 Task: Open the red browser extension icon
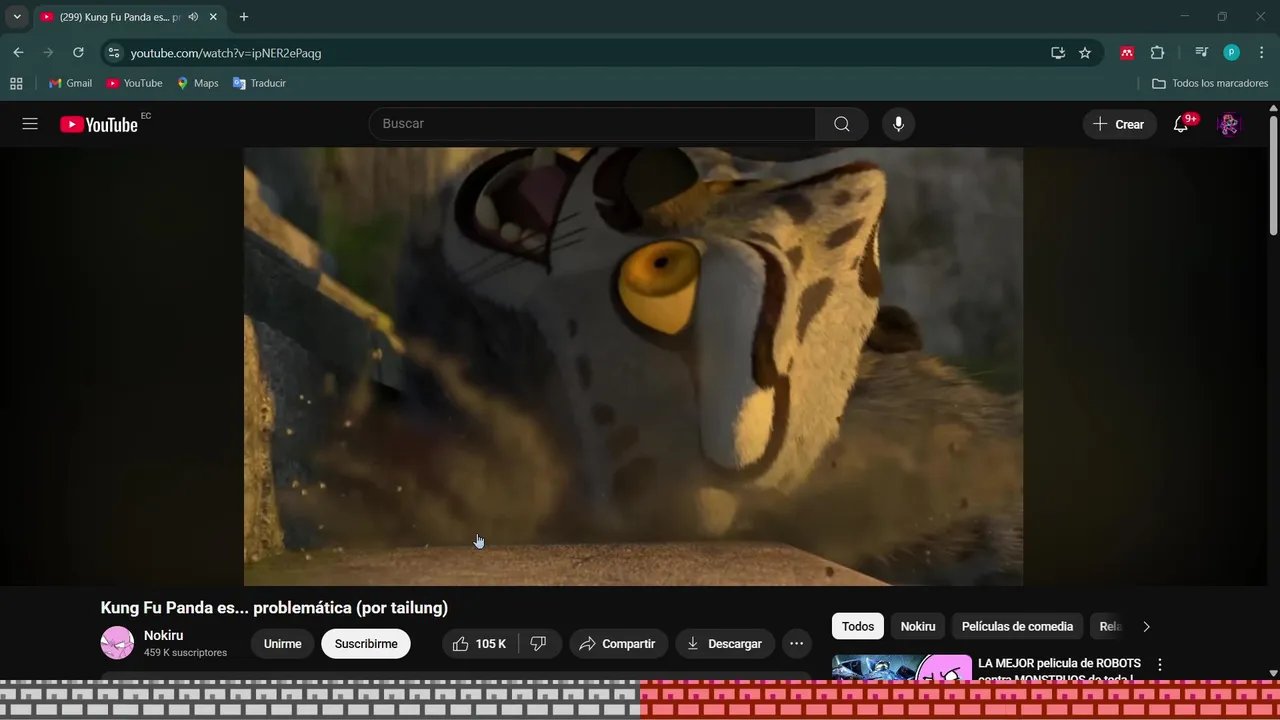click(x=1127, y=53)
